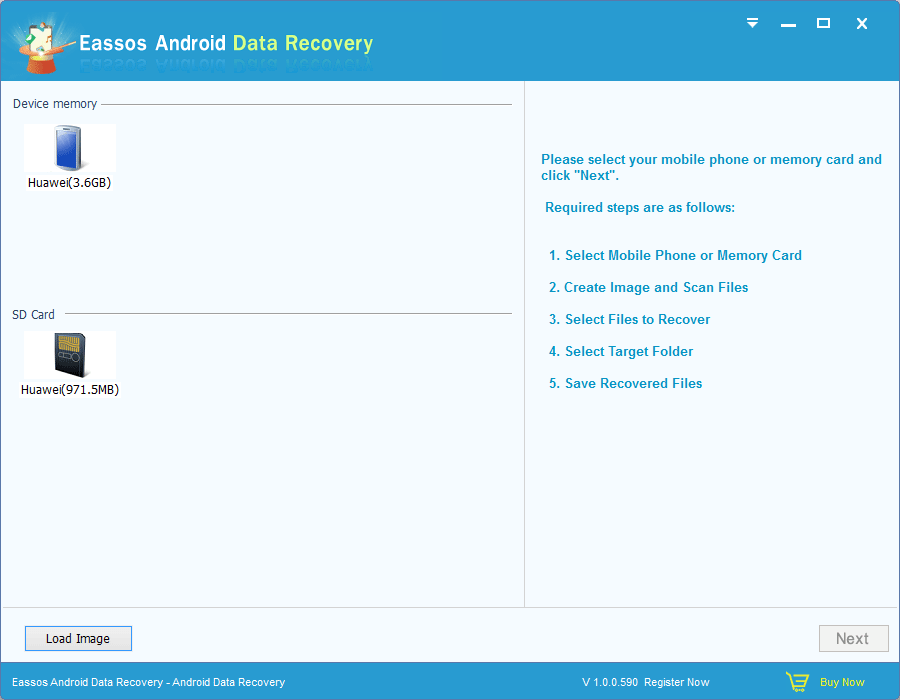The width and height of the screenshot is (900, 700).
Task: Select the Huawei phone device memory icon
Action: click(70, 149)
